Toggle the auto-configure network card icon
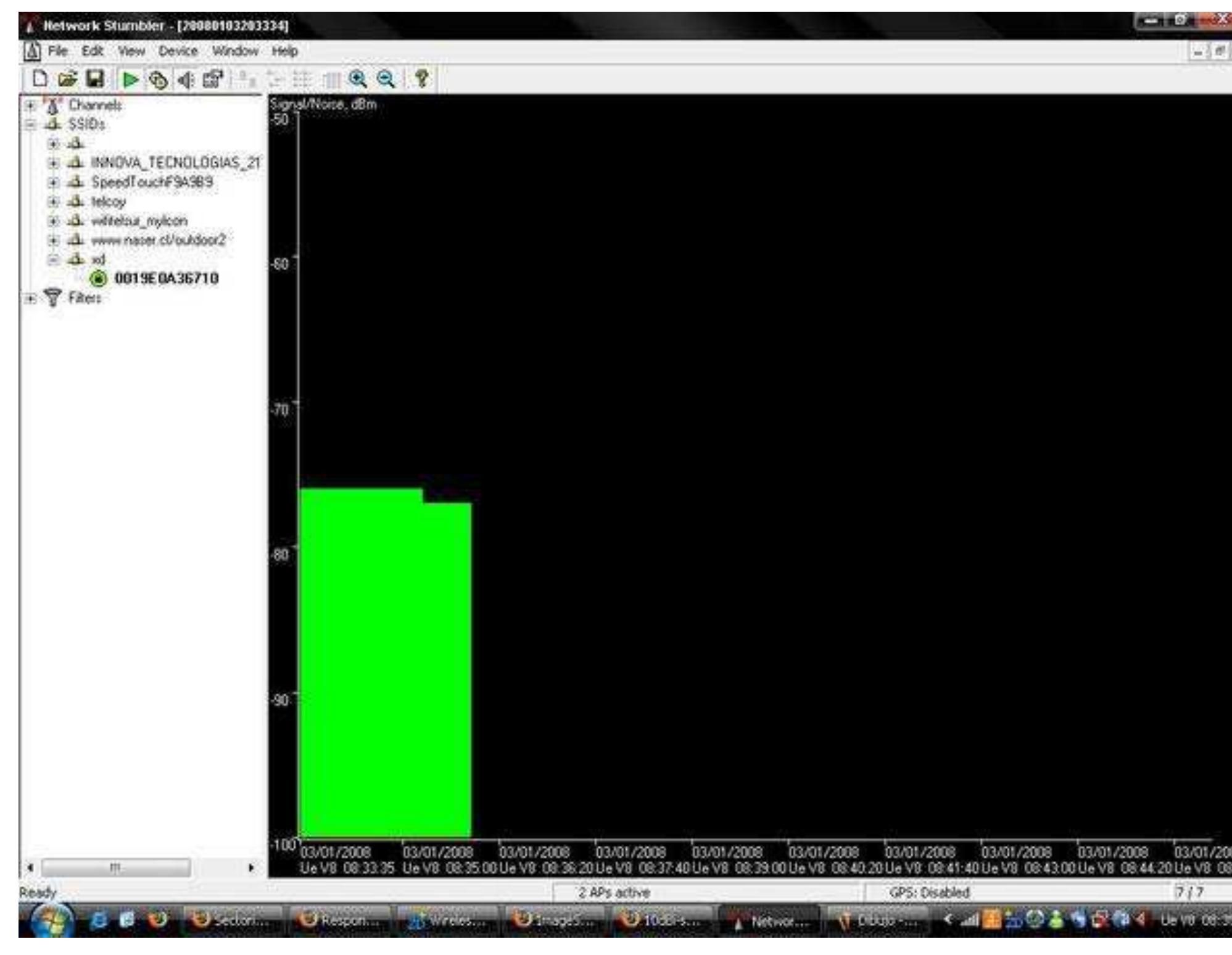This screenshot has height=955, width=1232. pos(158,80)
